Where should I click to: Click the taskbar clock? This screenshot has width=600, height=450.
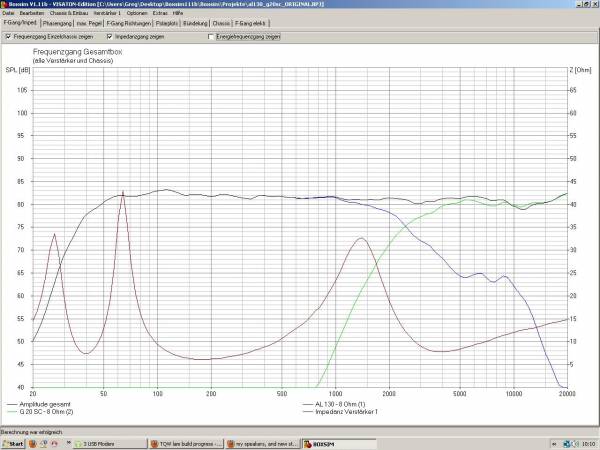(589, 444)
